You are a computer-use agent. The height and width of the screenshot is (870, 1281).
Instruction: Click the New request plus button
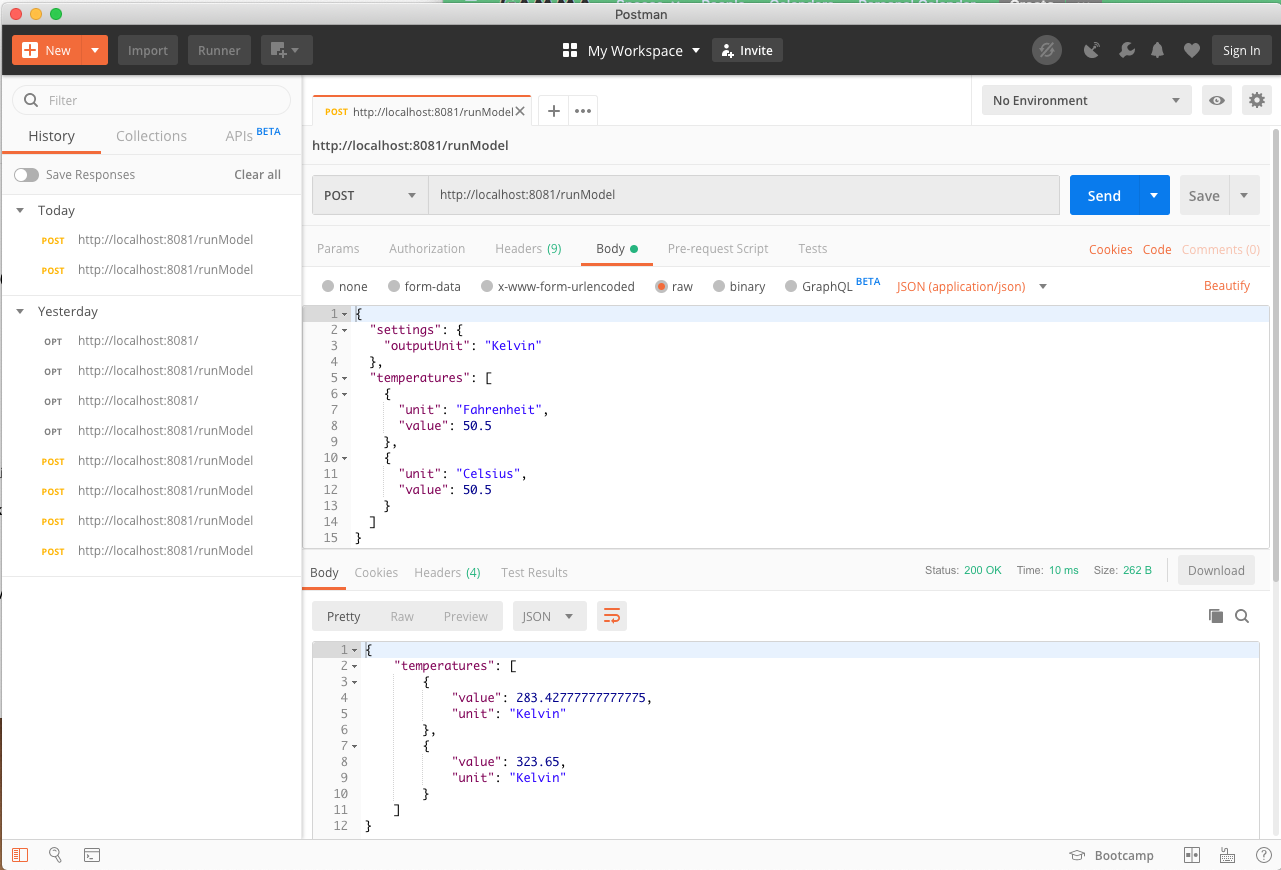click(47, 50)
